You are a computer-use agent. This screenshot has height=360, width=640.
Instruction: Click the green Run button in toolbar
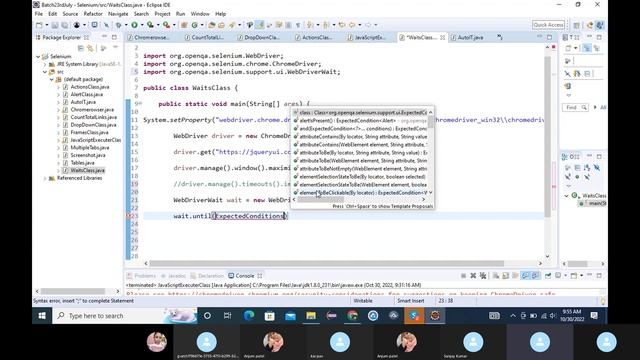pyautogui.click(x=134, y=25)
